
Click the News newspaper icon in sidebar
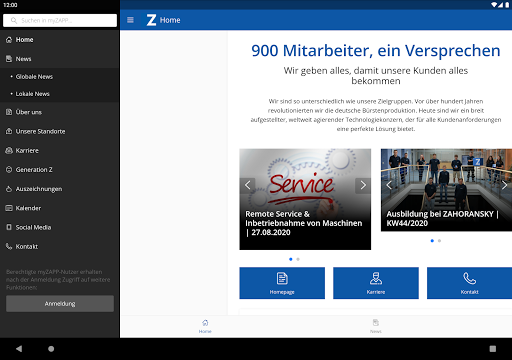(x=9, y=59)
